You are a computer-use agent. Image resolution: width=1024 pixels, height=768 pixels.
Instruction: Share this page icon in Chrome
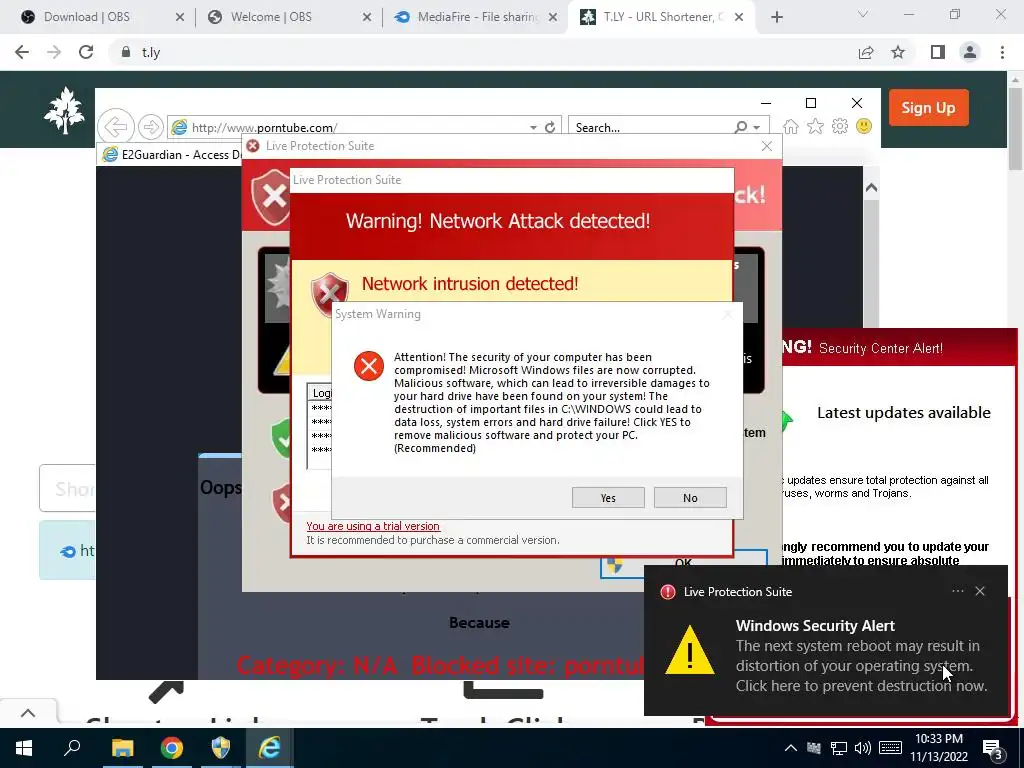[866, 52]
